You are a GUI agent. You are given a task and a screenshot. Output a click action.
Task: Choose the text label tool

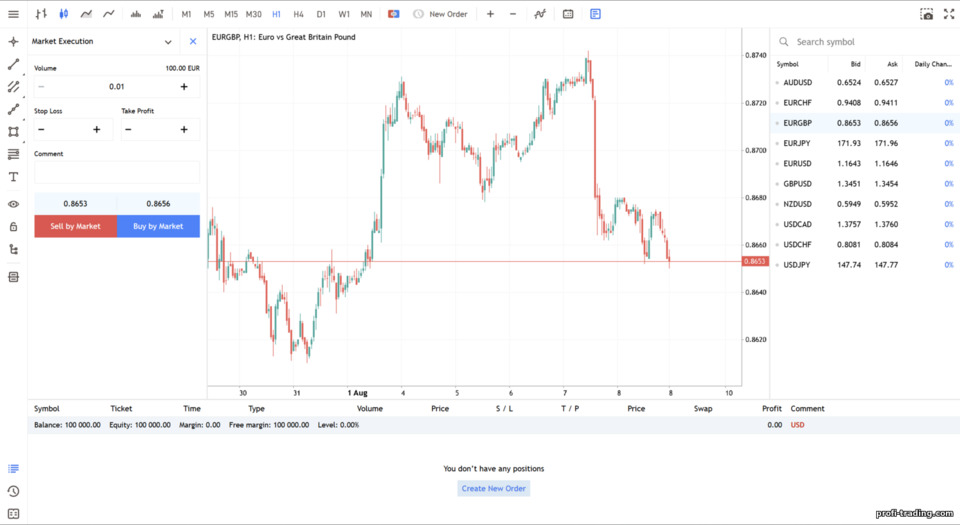[x=13, y=177]
